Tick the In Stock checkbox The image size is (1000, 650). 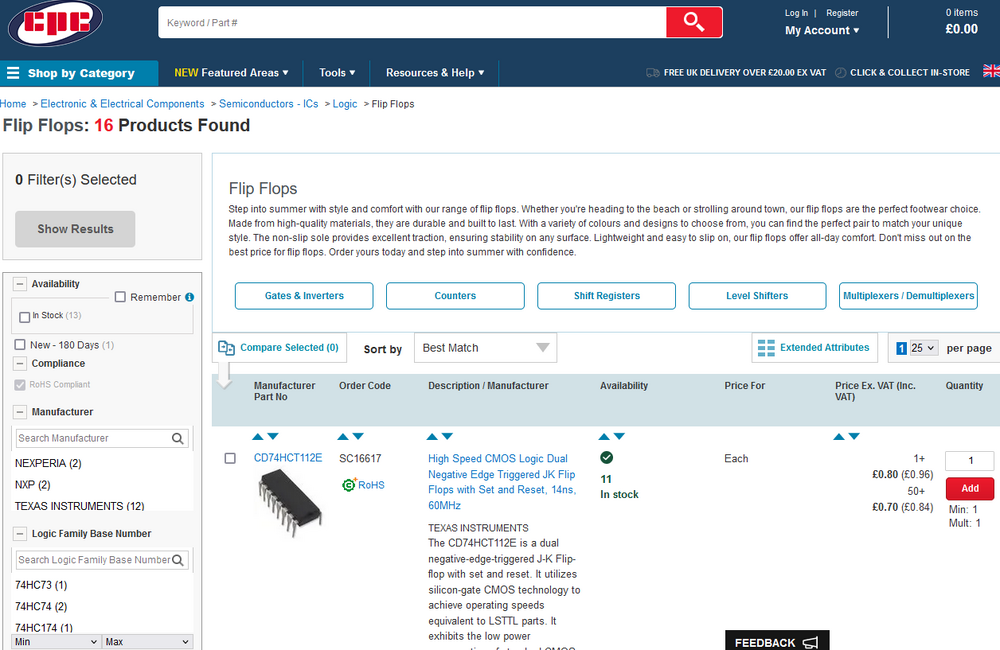(x=25, y=317)
